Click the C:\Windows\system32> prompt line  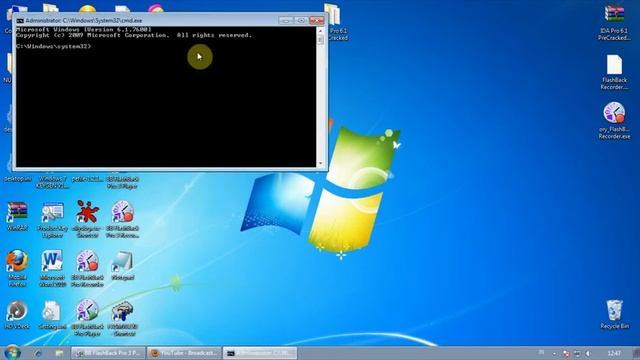click(x=53, y=47)
